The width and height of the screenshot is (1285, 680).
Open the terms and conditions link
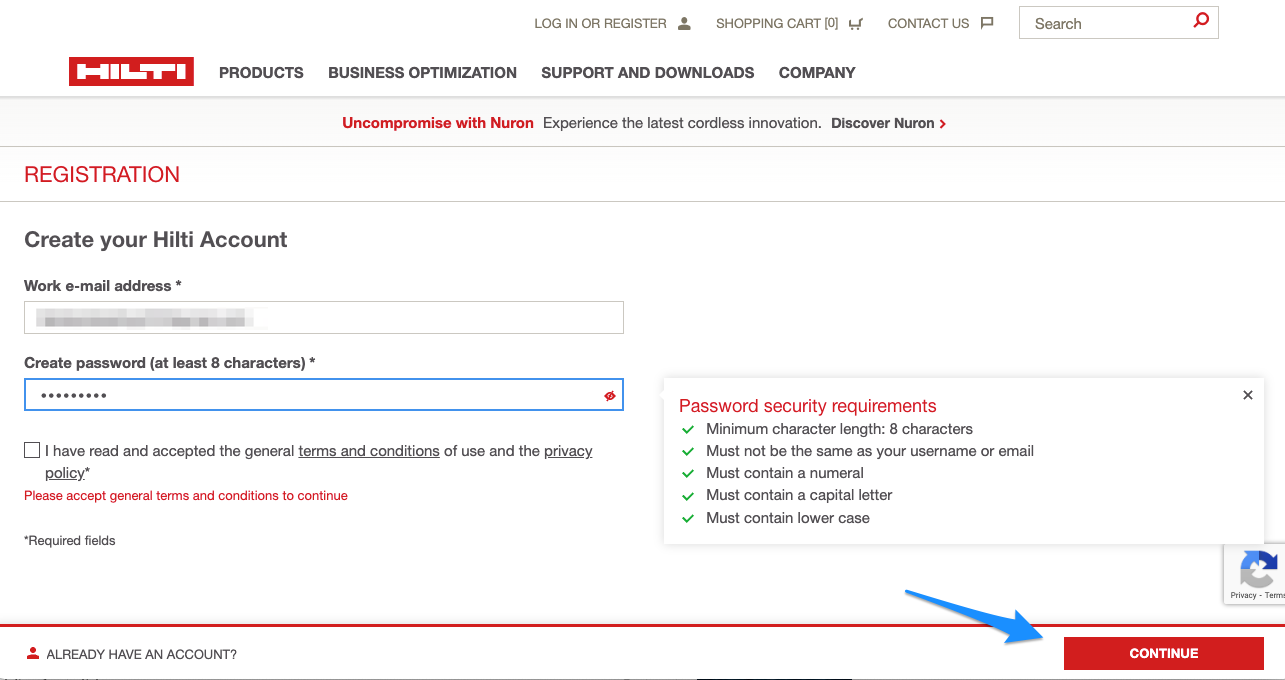point(368,451)
